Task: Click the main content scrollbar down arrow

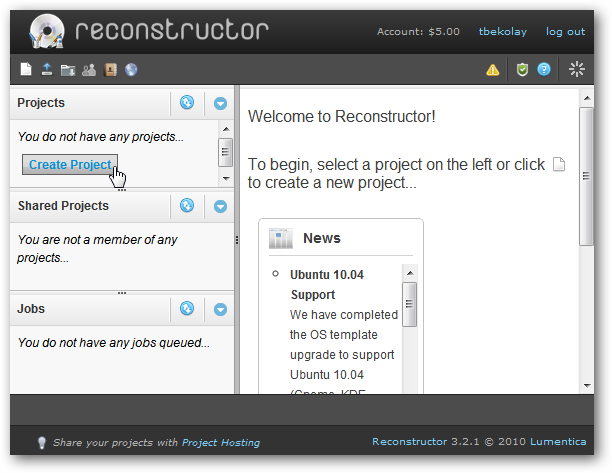Action: [587, 386]
